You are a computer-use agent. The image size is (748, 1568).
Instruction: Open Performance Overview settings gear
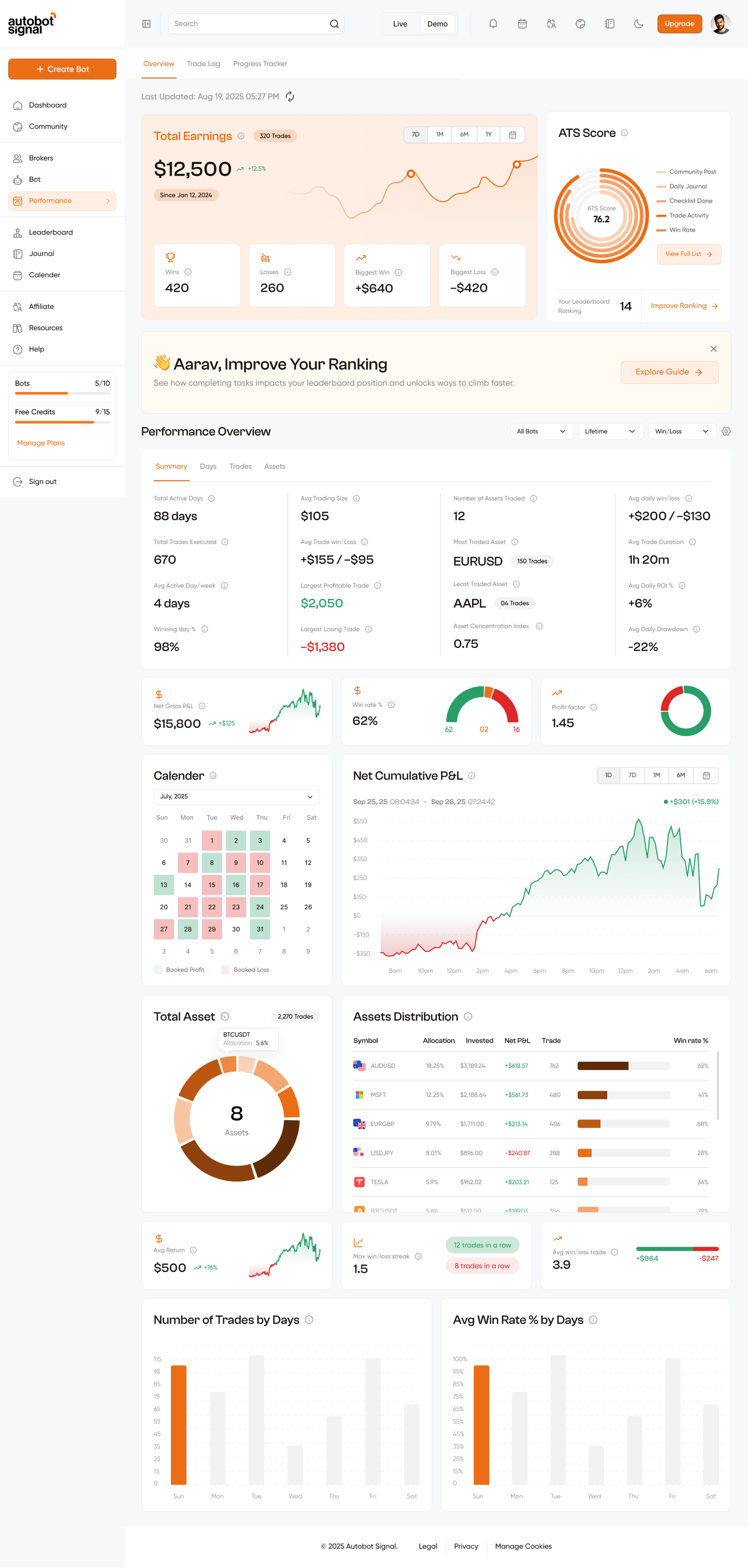(x=726, y=431)
